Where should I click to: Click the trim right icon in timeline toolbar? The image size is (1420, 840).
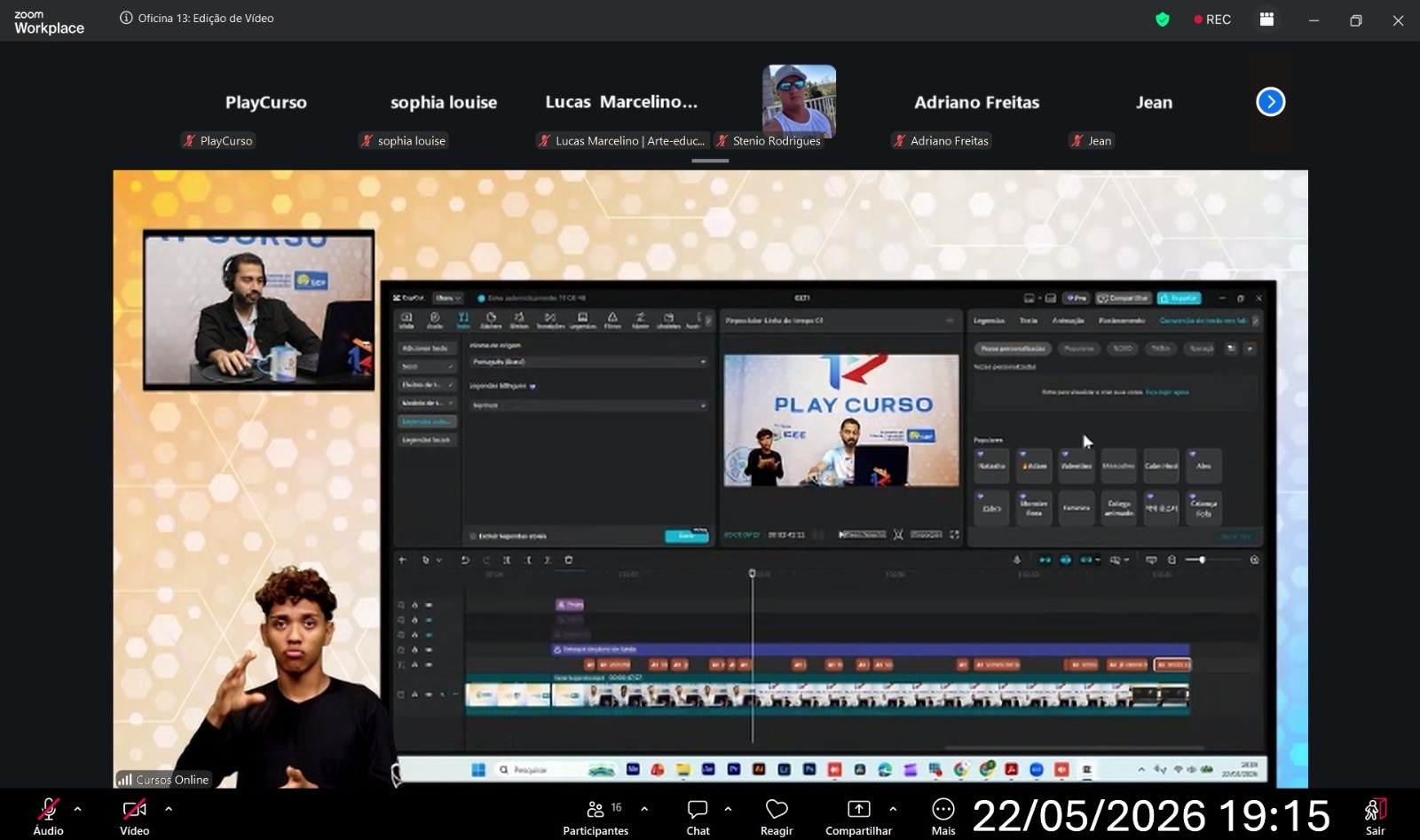tap(548, 560)
